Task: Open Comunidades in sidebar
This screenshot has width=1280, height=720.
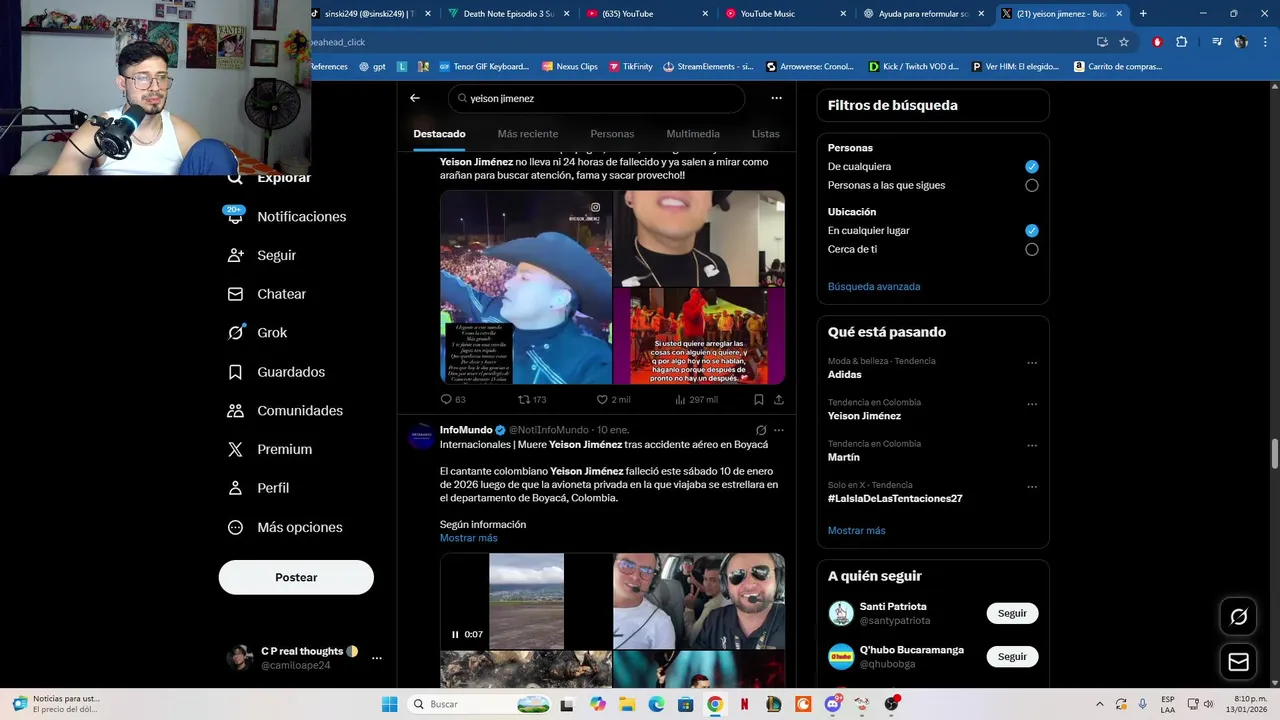Action: point(285,411)
